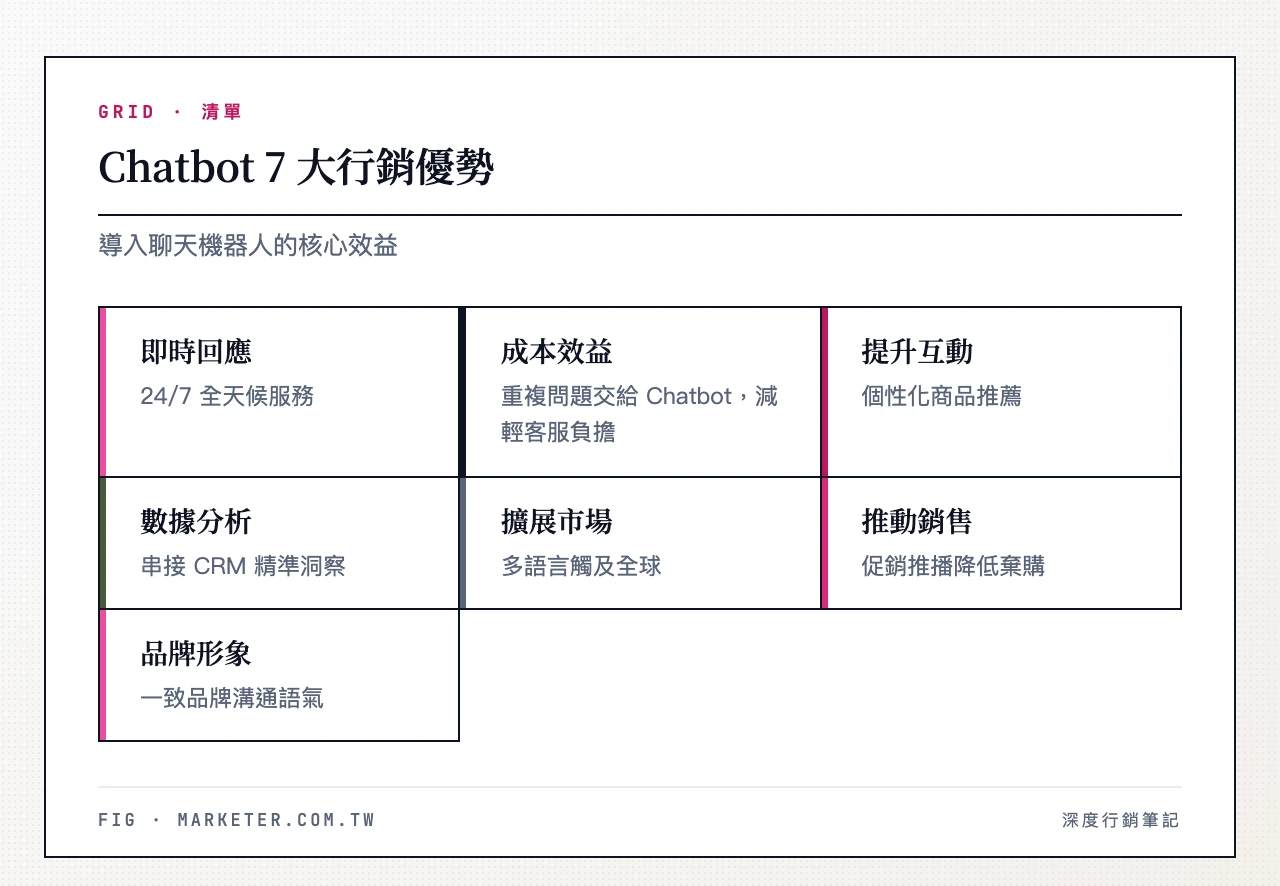
Task: Select the '數據分析' card heading
Action: 196,522
